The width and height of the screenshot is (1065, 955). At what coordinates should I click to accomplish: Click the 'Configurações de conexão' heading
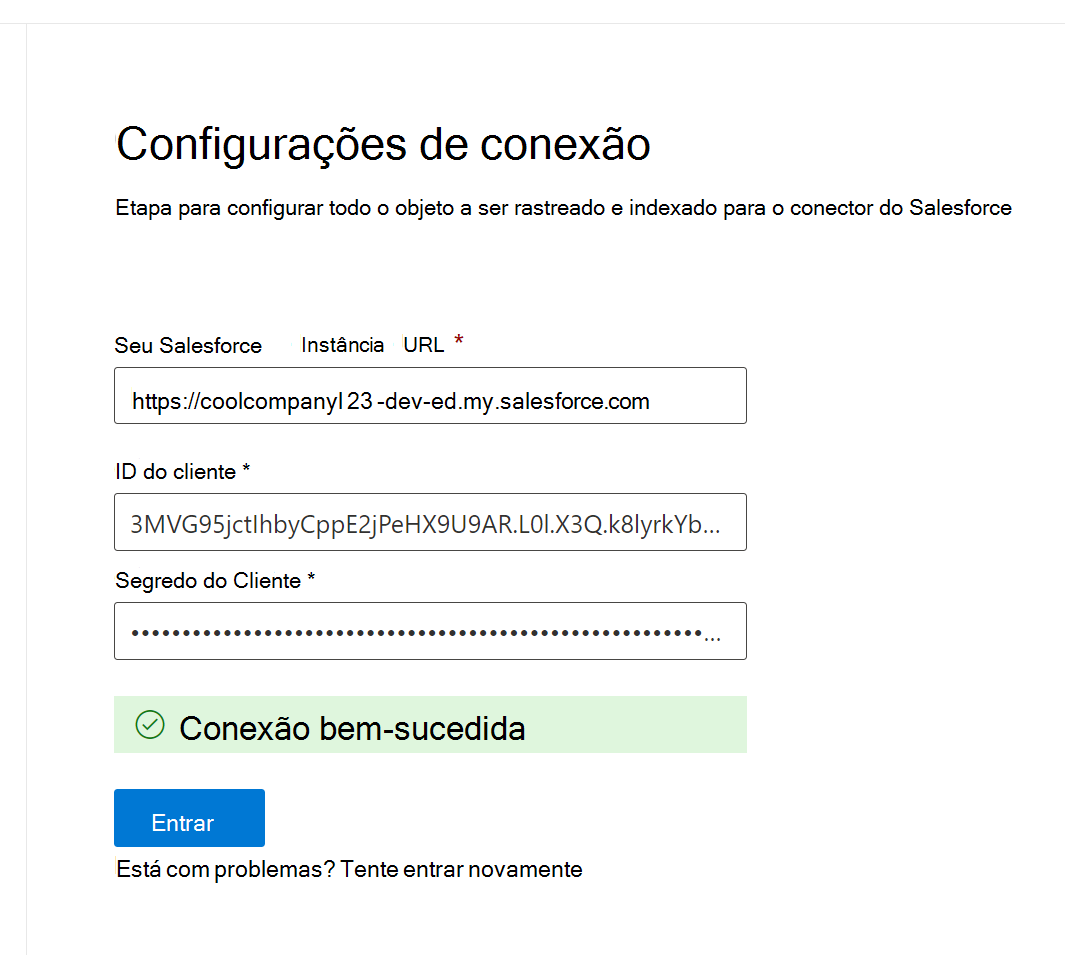(x=383, y=144)
